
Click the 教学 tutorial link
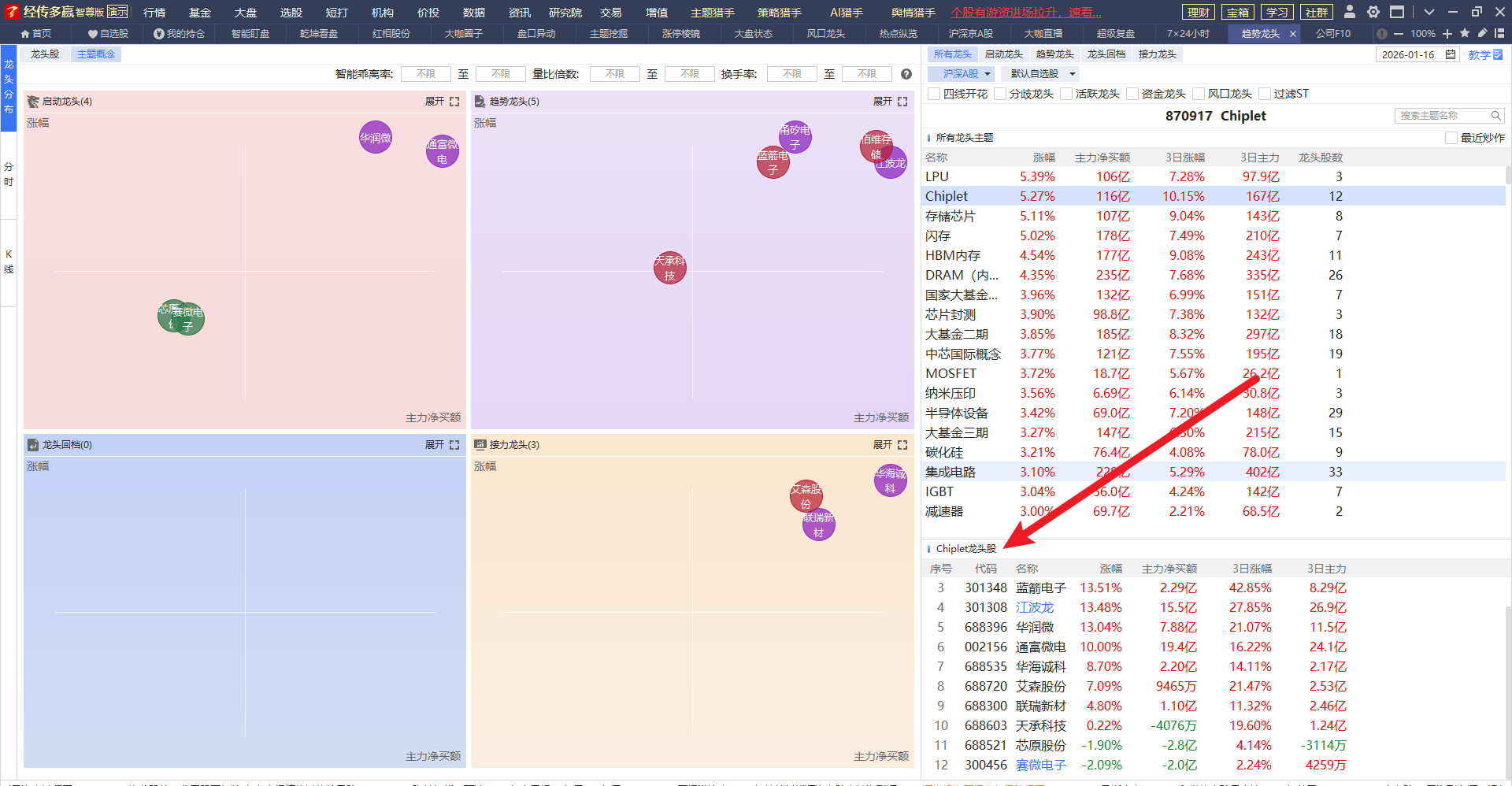tap(1480, 55)
